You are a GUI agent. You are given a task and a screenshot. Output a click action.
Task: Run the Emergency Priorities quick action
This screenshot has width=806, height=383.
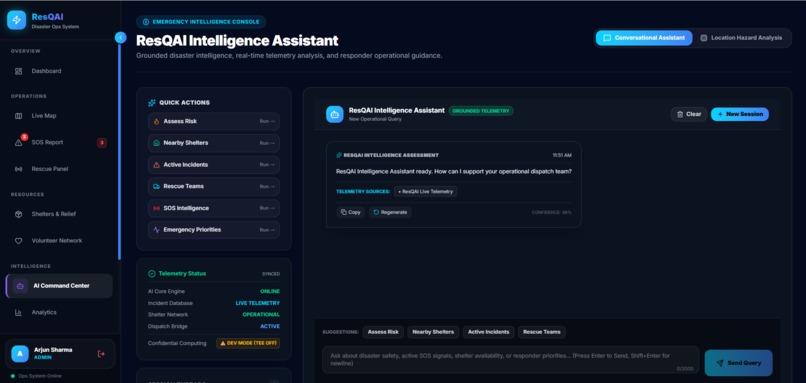coord(214,230)
